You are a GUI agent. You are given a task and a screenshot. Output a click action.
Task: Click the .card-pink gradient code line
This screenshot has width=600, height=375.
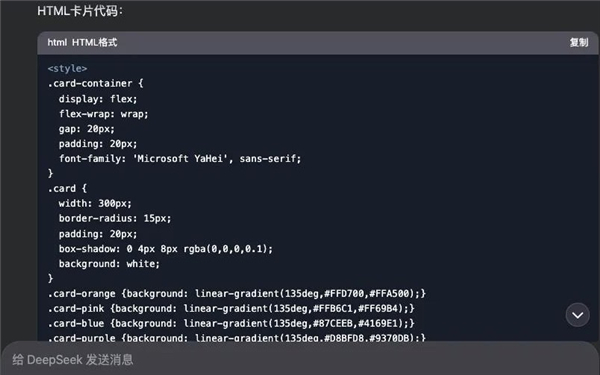point(231,308)
